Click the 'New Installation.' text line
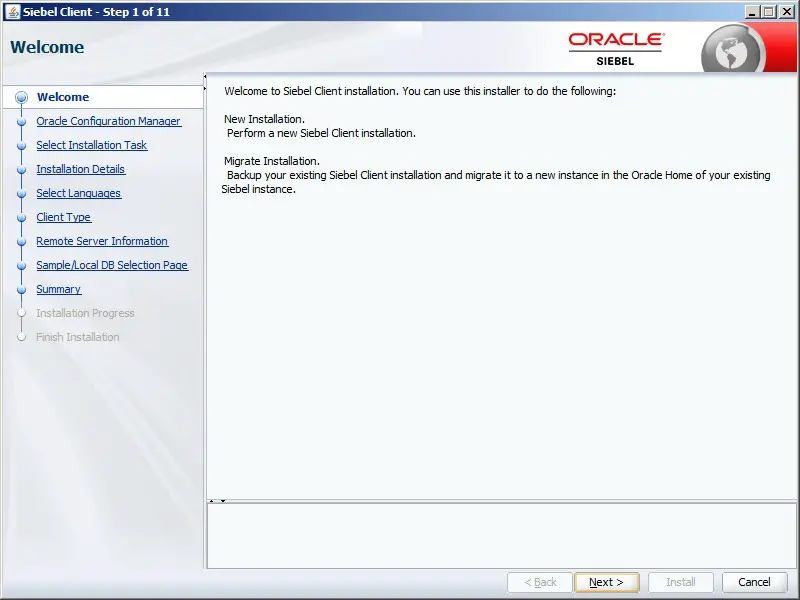The height and width of the screenshot is (600, 800). coord(264,119)
